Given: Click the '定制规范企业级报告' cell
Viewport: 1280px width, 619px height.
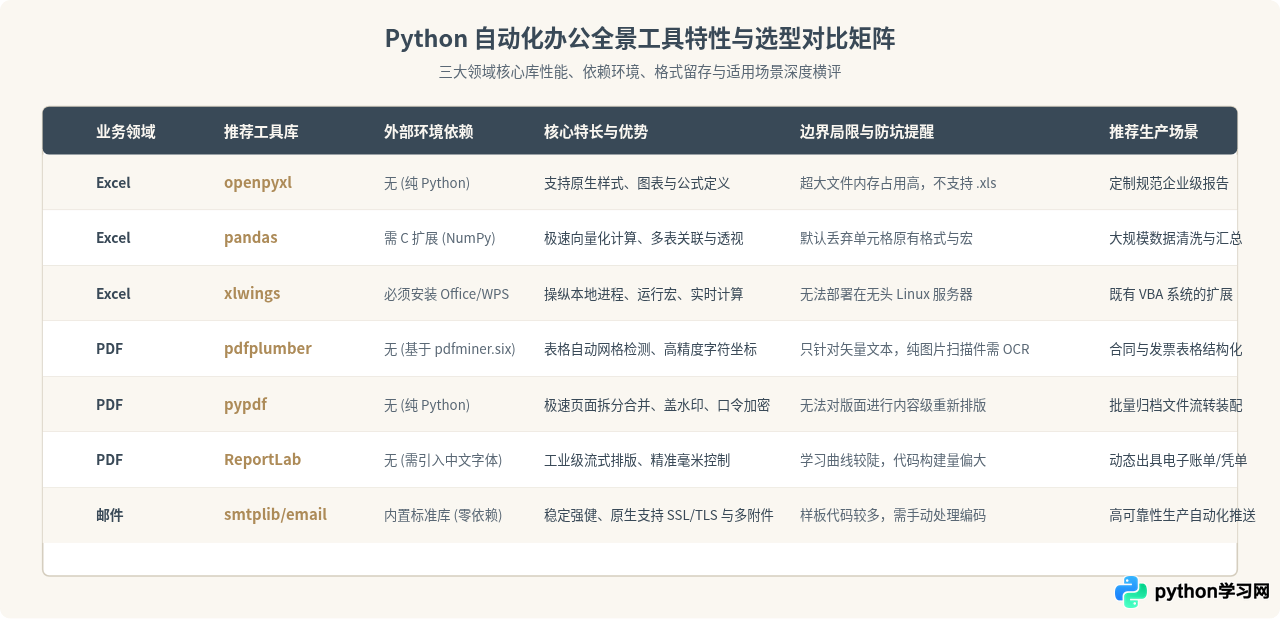Looking at the screenshot, I should (x=1169, y=184).
